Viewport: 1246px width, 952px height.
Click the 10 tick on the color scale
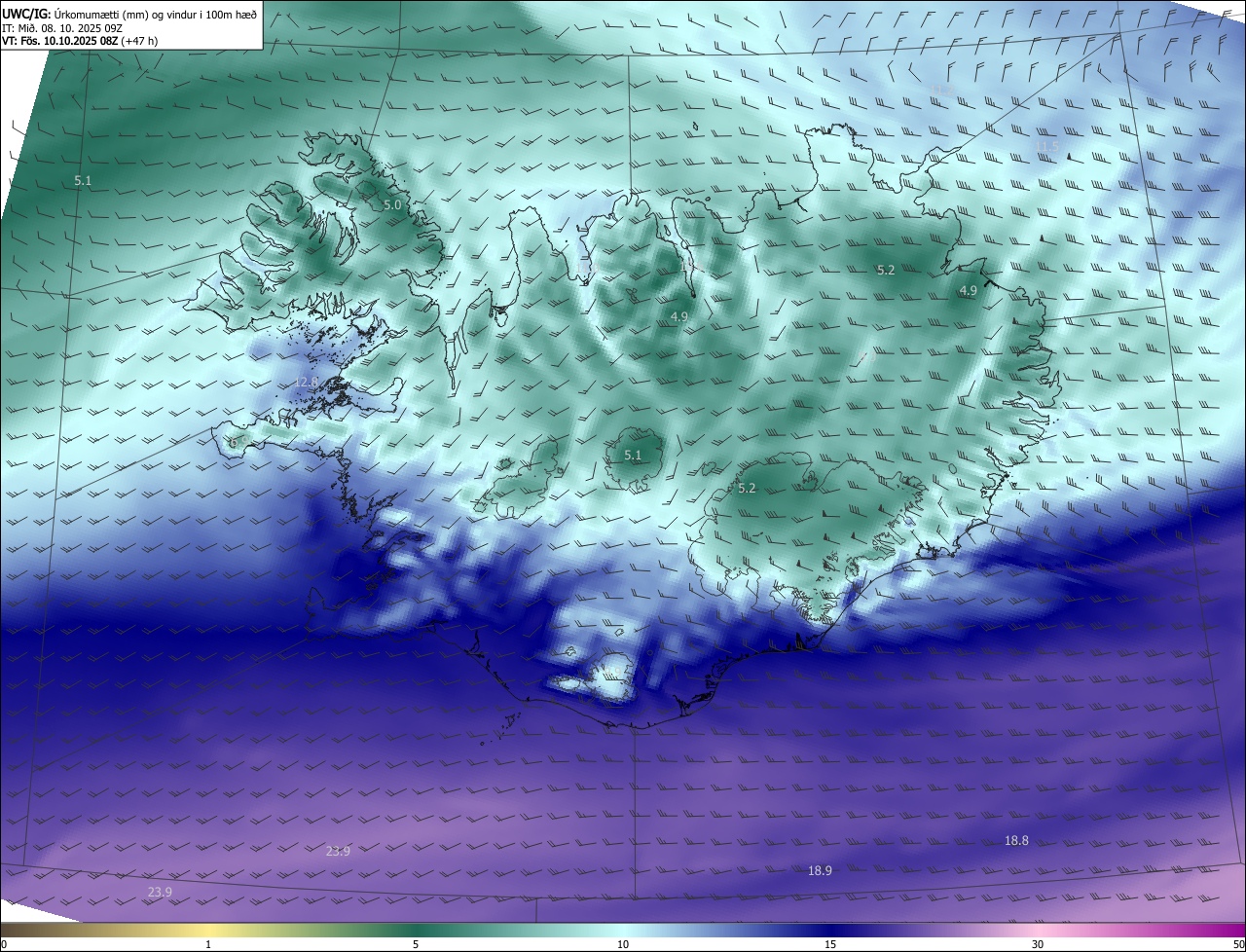point(623,944)
